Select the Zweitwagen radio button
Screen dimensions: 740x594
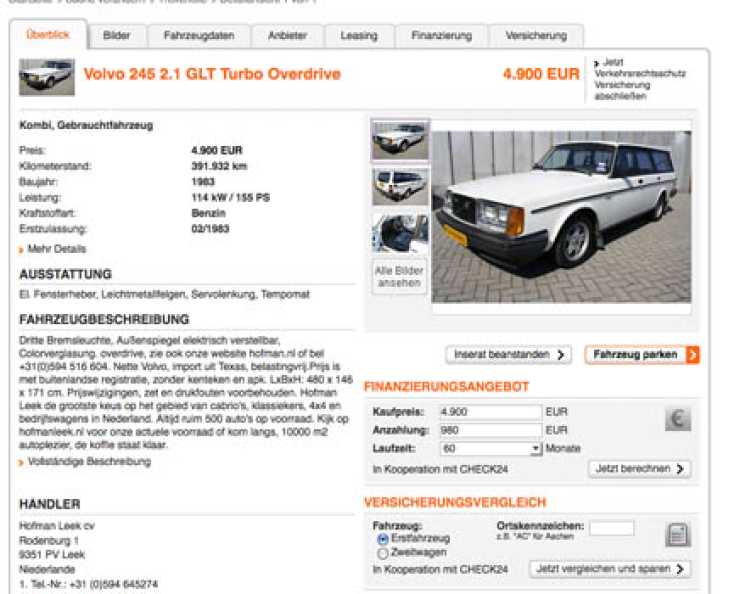(x=383, y=553)
